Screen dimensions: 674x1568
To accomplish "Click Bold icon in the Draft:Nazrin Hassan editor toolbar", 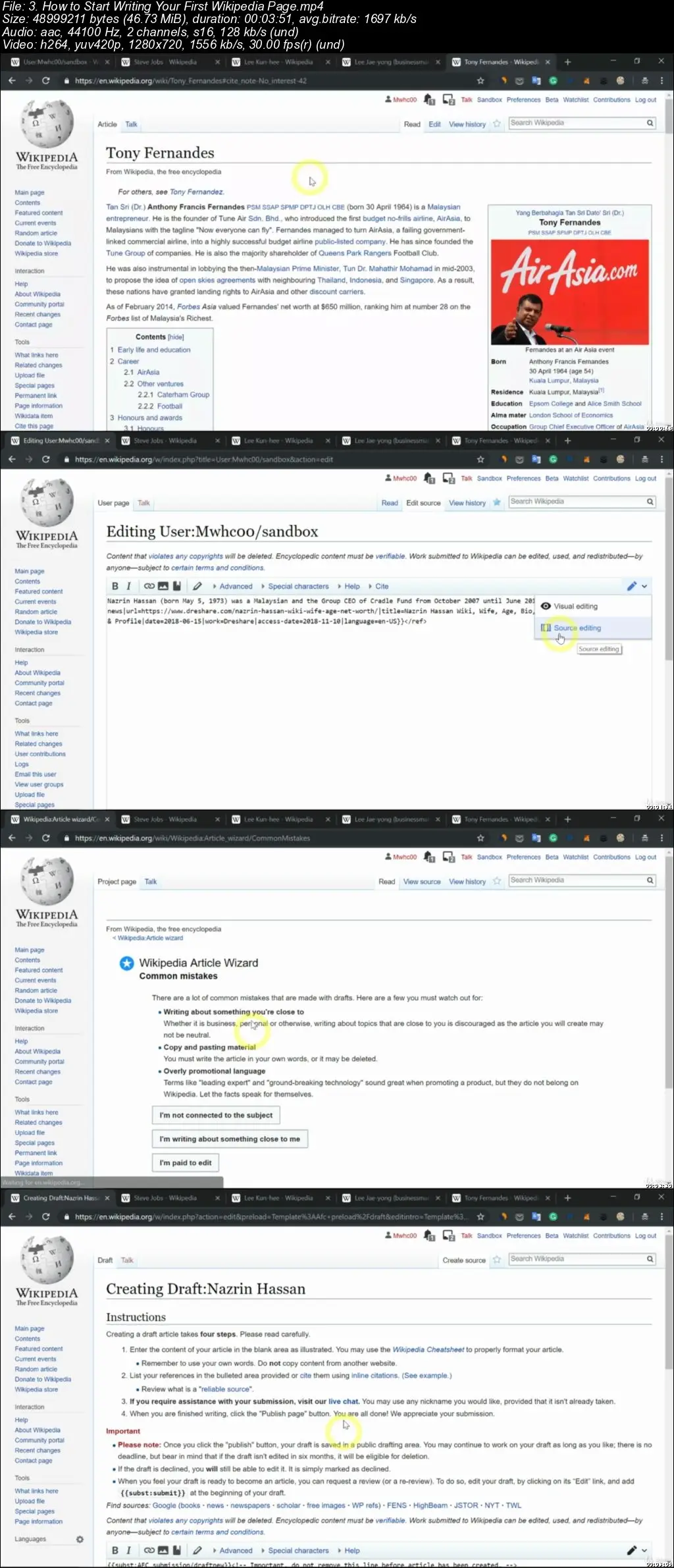I will click(x=115, y=1550).
